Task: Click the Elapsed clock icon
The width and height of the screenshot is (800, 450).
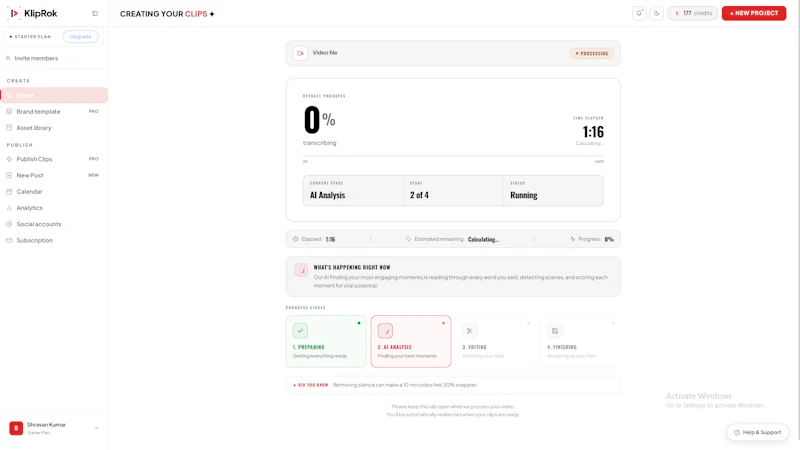Action: click(295, 239)
